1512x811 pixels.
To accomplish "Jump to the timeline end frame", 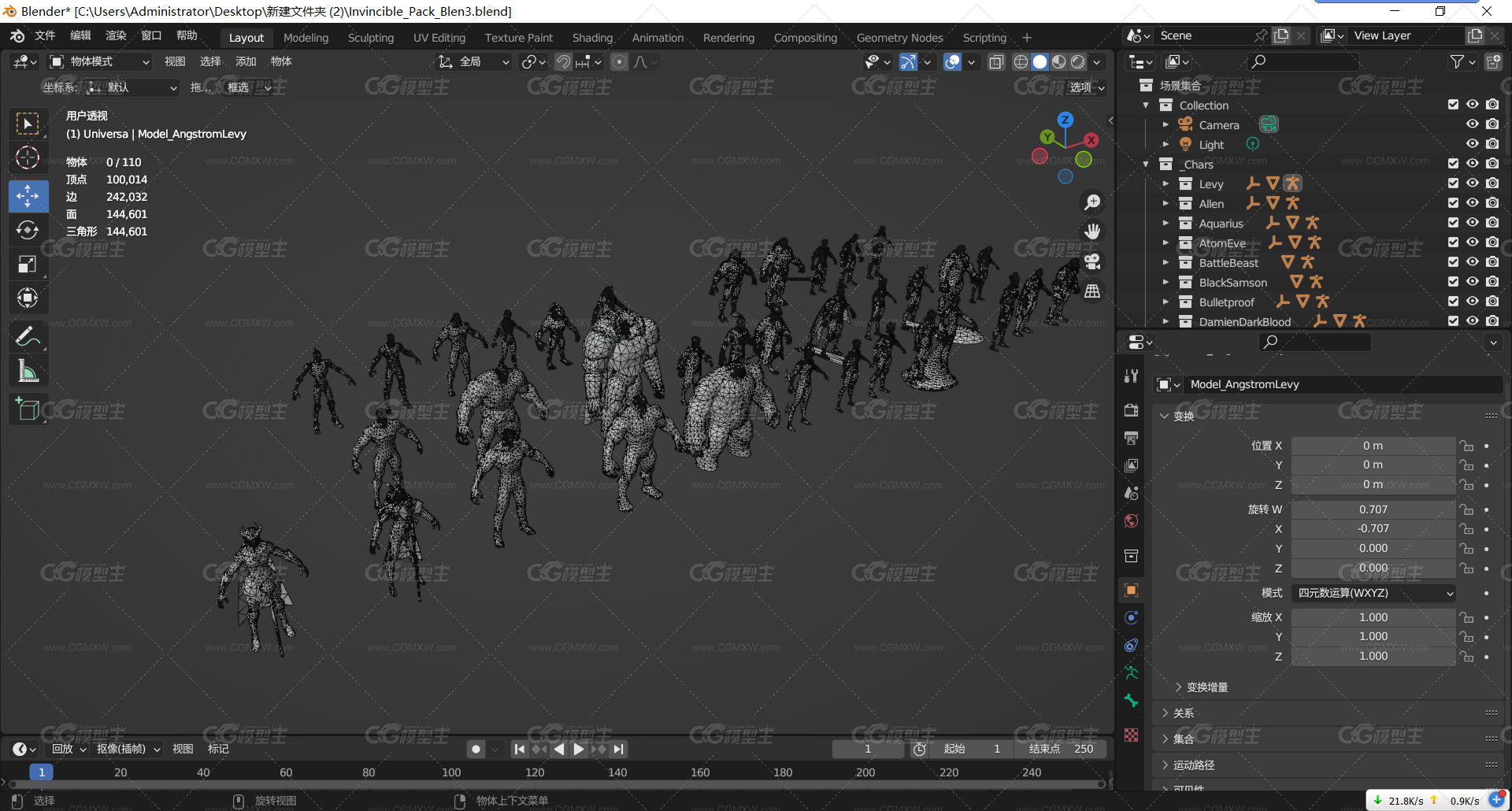I will 619,749.
